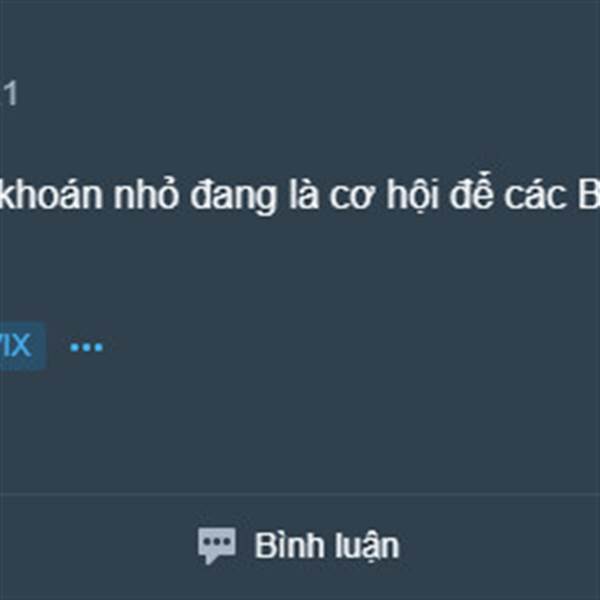Open comments via the Bình luận button
The image size is (600, 600).
click(x=299, y=546)
